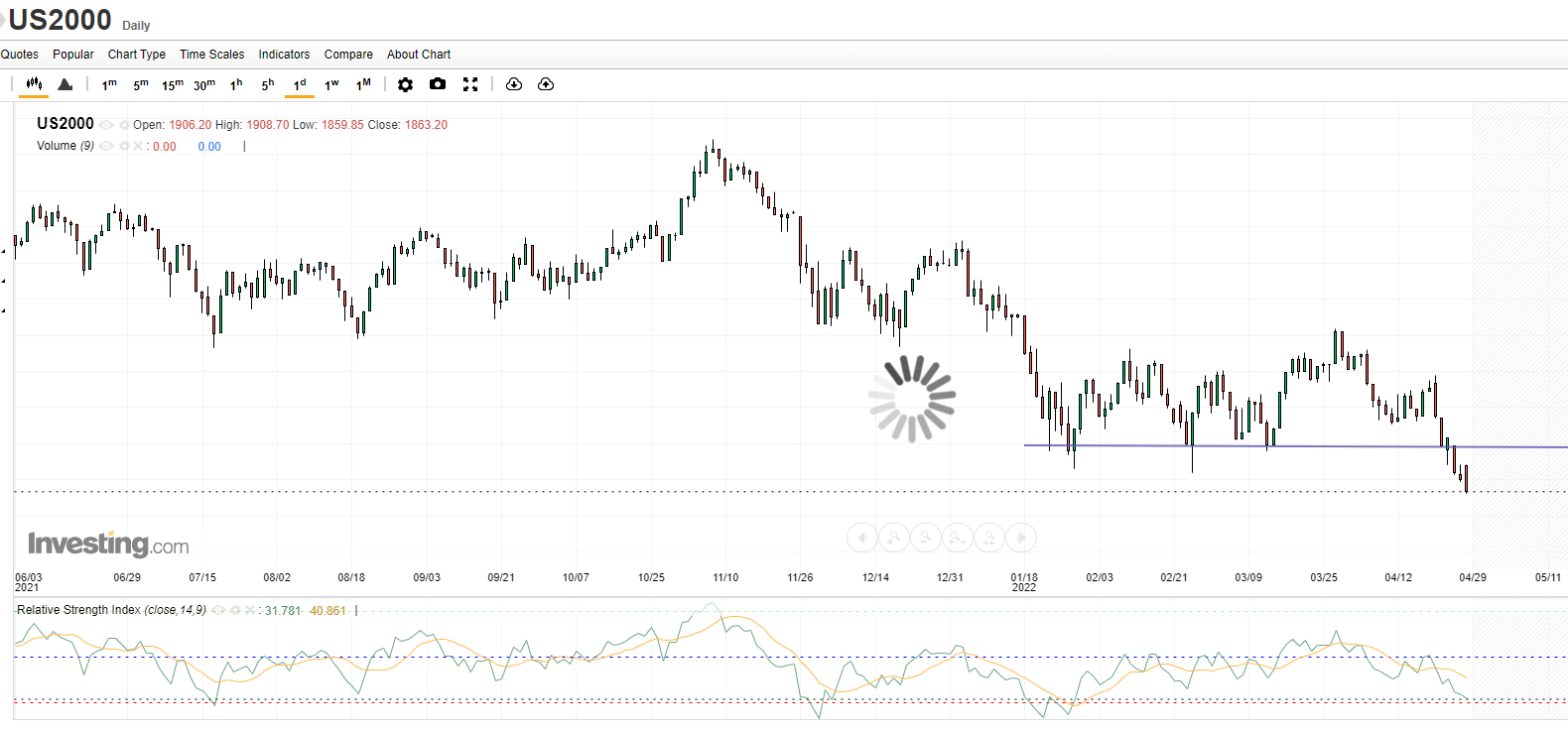This screenshot has width=1568, height=732.
Task: Toggle visibility of the US2000 series
Action: pyautogui.click(x=106, y=125)
